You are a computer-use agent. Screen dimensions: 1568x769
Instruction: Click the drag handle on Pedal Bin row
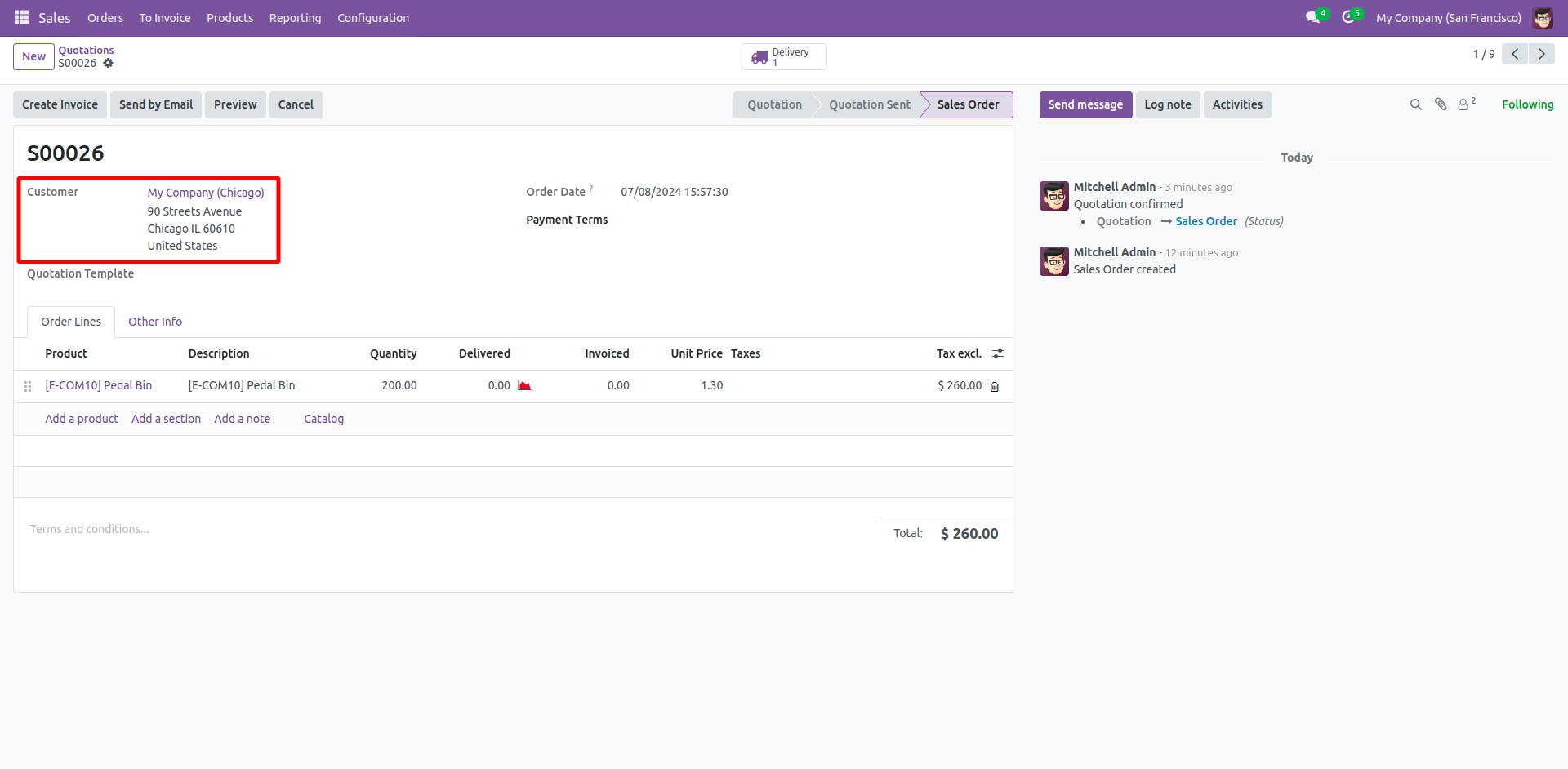tap(28, 386)
